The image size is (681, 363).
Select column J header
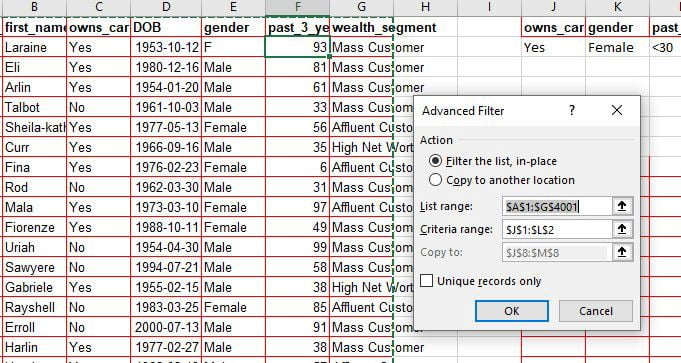[x=553, y=7]
